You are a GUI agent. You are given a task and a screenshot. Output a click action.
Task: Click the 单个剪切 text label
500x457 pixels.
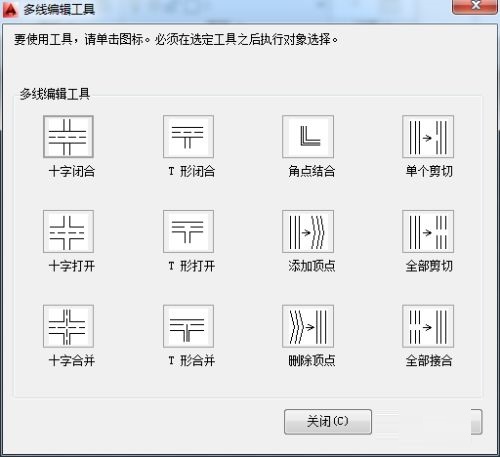tap(429, 172)
